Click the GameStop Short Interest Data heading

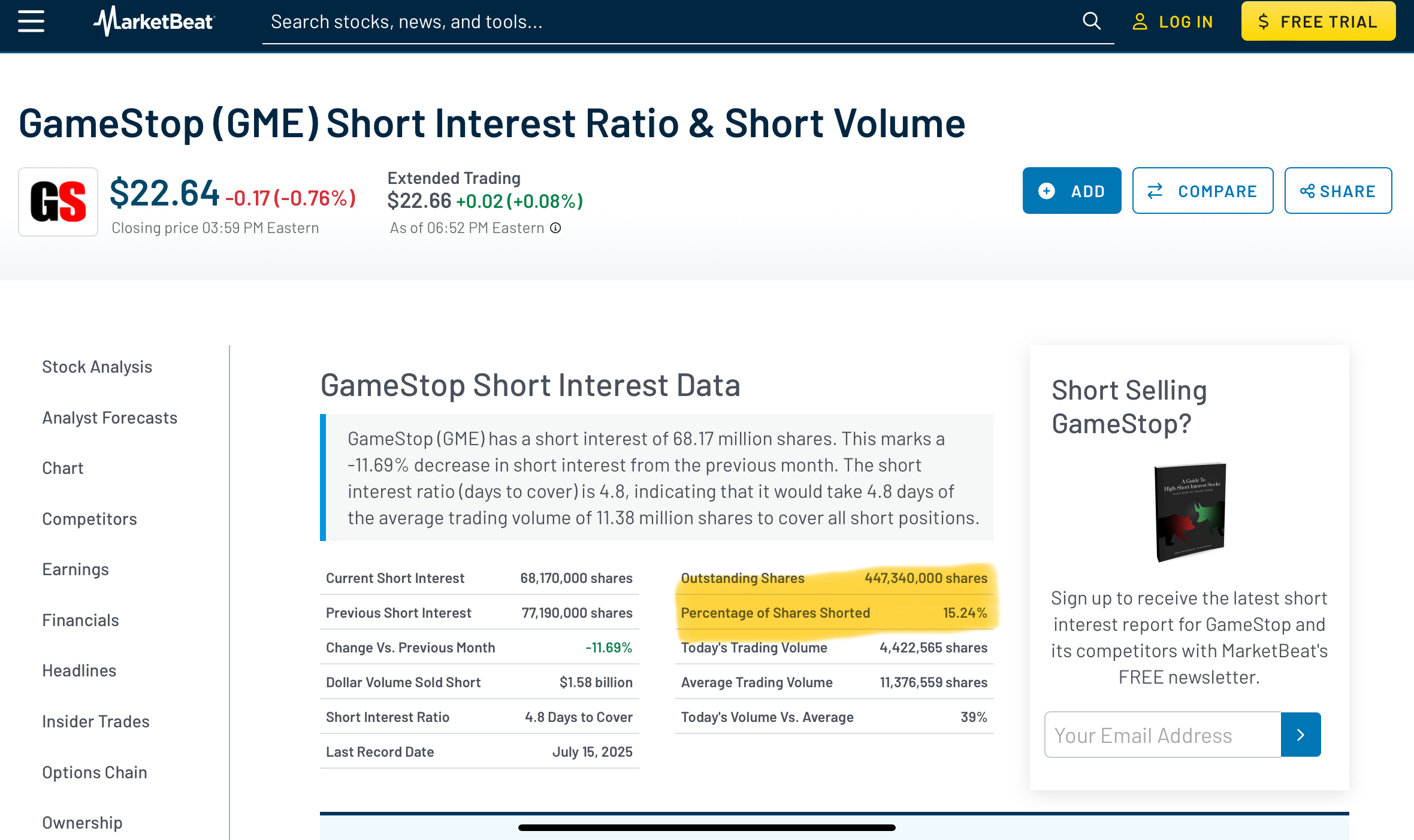click(530, 385)
